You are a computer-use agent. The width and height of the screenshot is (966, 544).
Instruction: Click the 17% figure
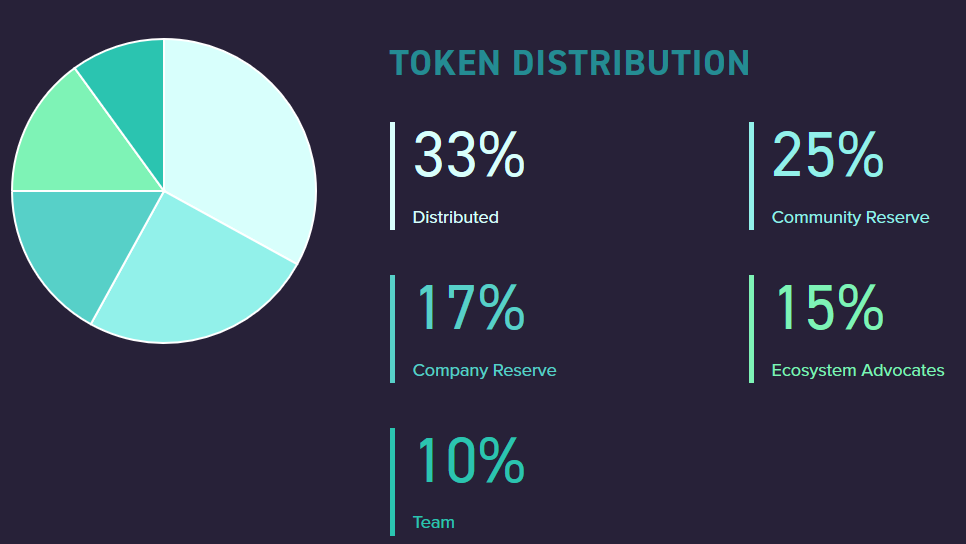point(468,308)
